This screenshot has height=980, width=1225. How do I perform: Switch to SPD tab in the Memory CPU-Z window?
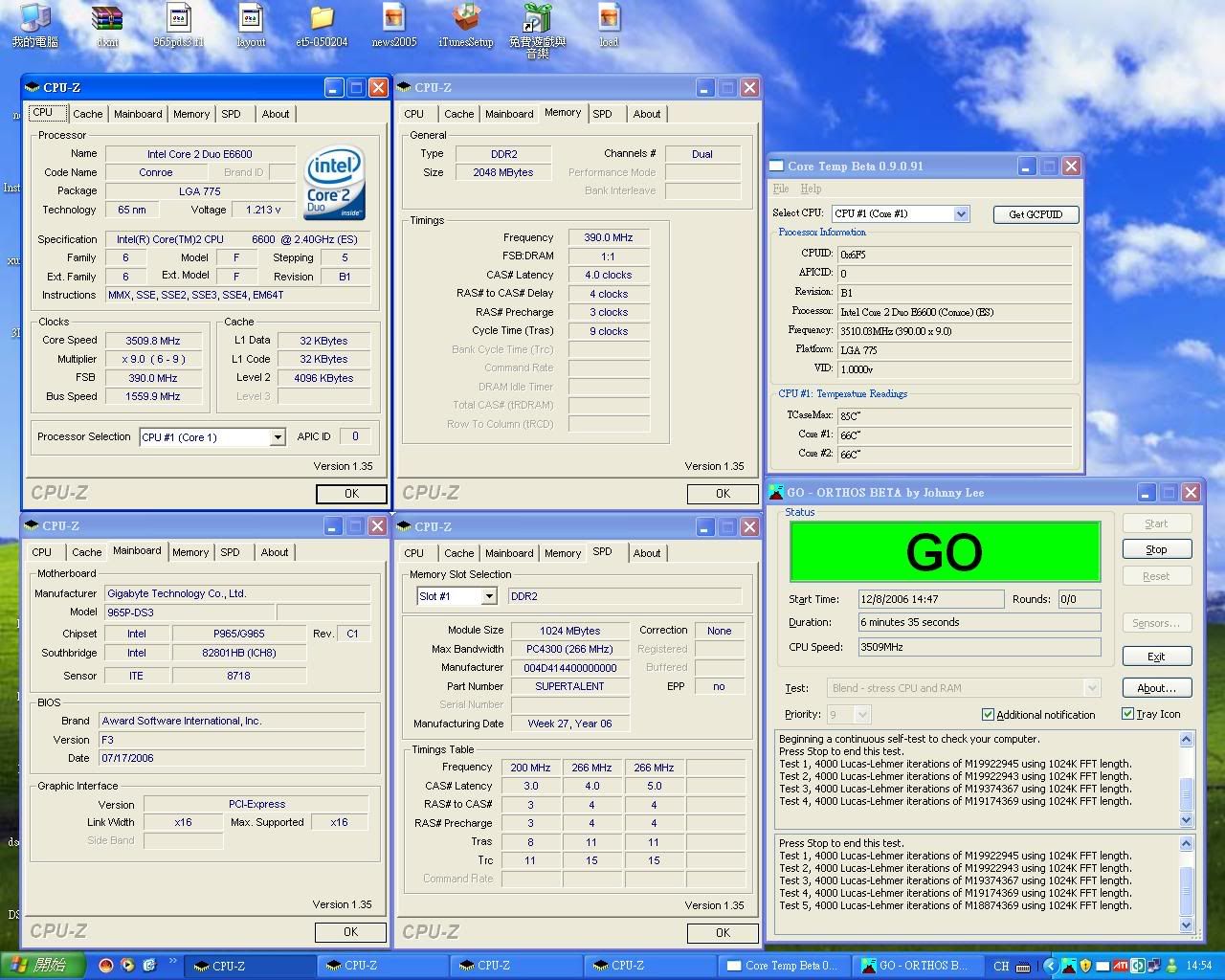(x=602, y=114)
